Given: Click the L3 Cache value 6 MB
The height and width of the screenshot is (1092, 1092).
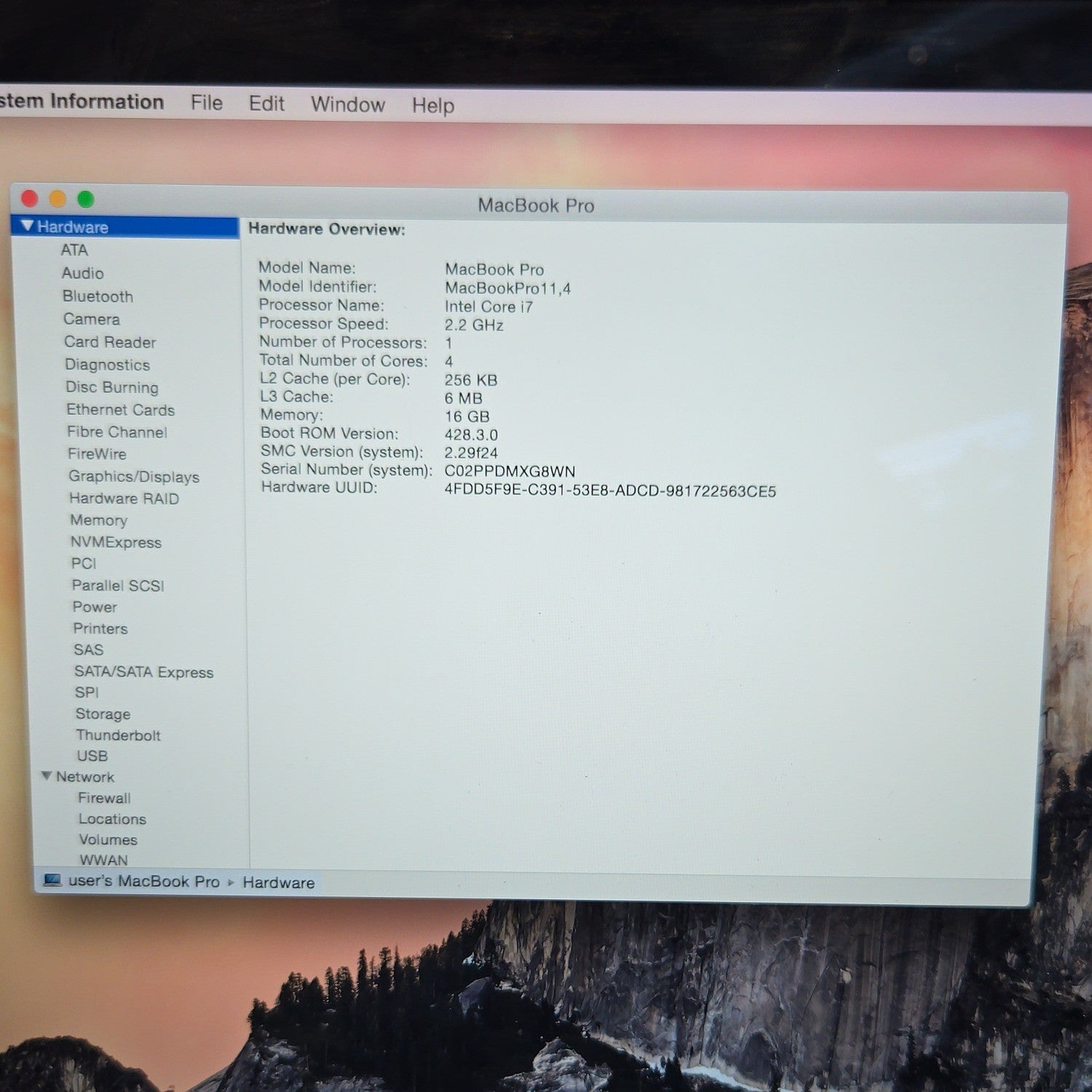Looking at the screenshot, I should point(464,398).
